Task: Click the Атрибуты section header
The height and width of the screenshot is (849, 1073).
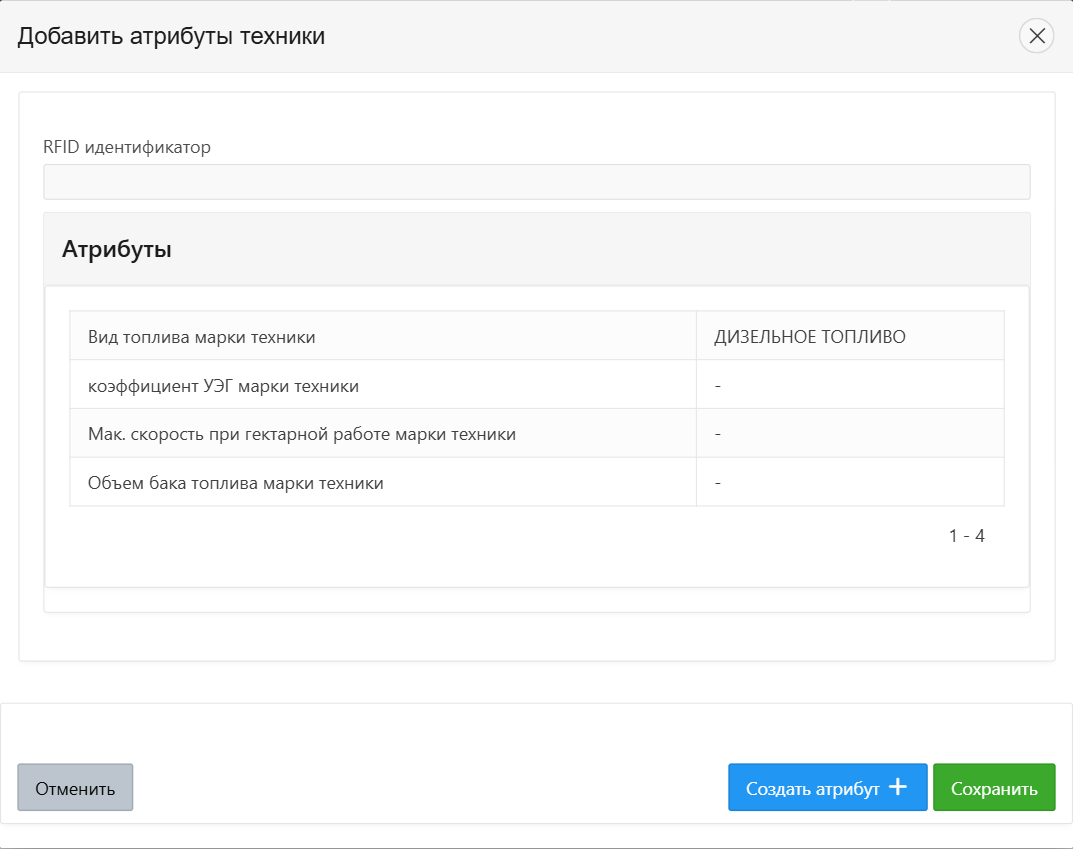Action: pos(117,250)
